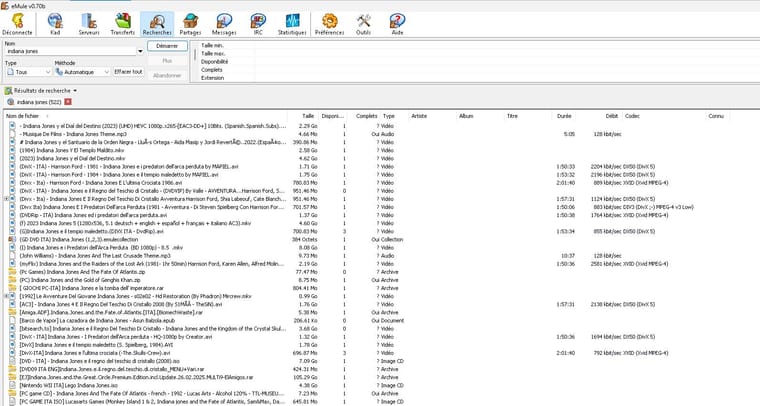760x406 pixels.
Task: Open the Messages window
Action: [224, 22]
